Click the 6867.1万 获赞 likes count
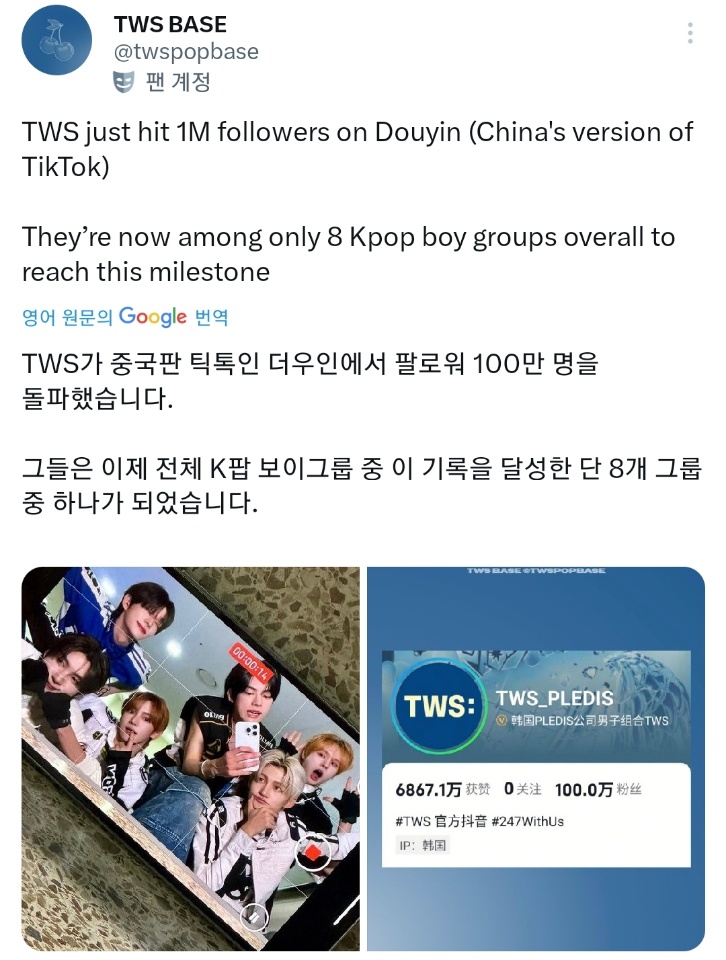726x960 pixels. point(443,790)
